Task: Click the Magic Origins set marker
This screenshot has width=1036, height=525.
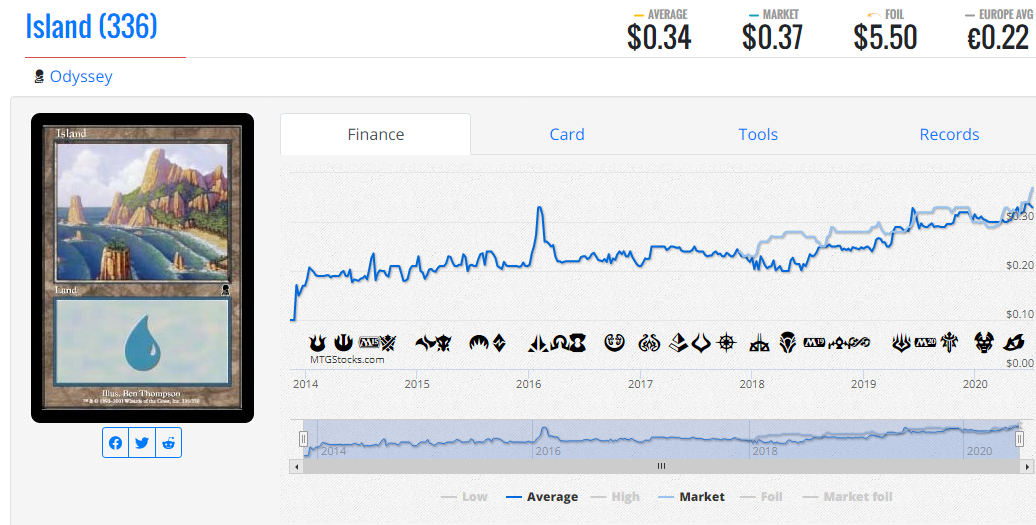Action: coord(479,343)
